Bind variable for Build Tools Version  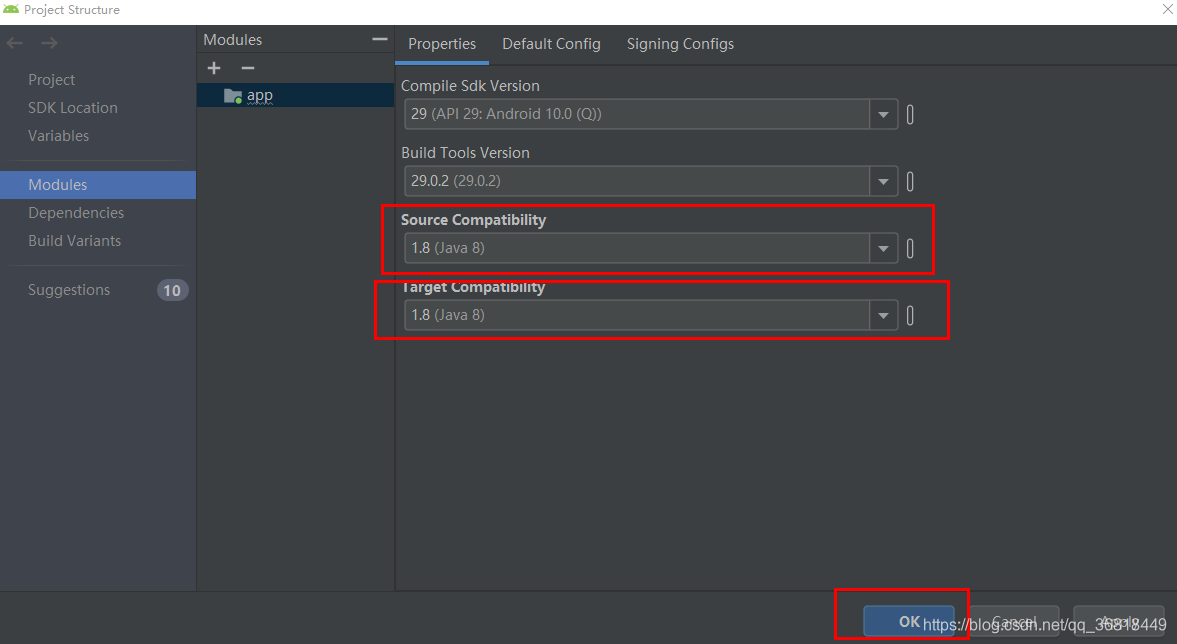tap(910, 182)
